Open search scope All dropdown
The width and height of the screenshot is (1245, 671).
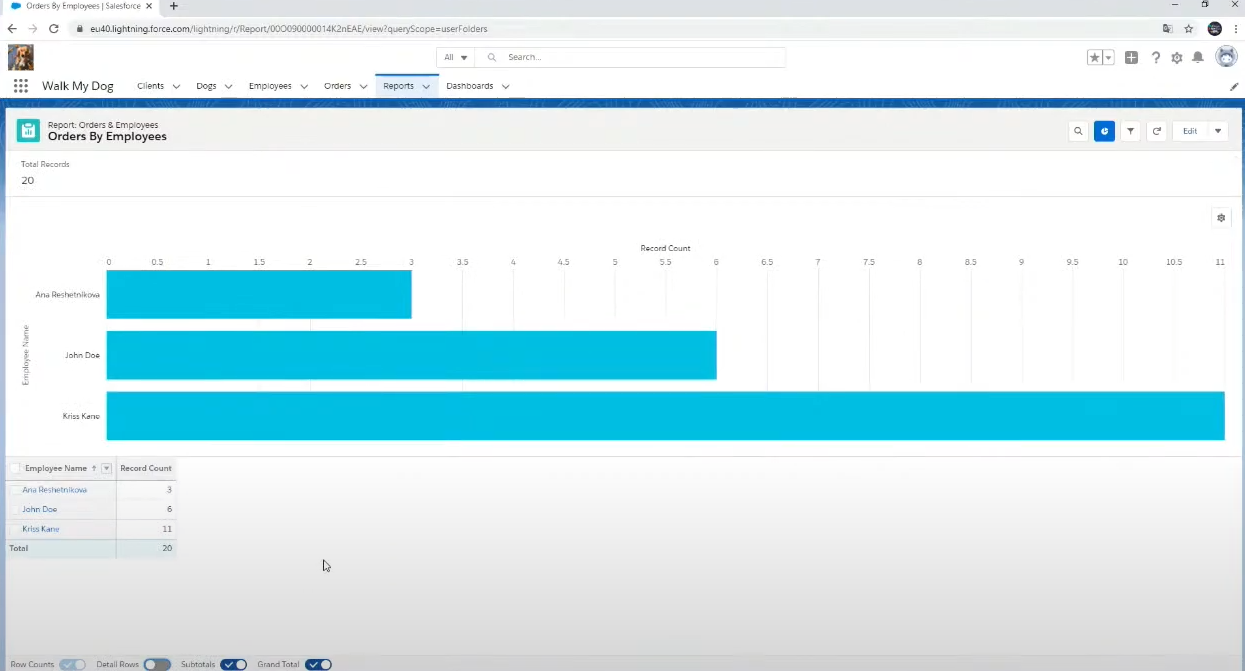pyautogui.click(x=455, y=57)
